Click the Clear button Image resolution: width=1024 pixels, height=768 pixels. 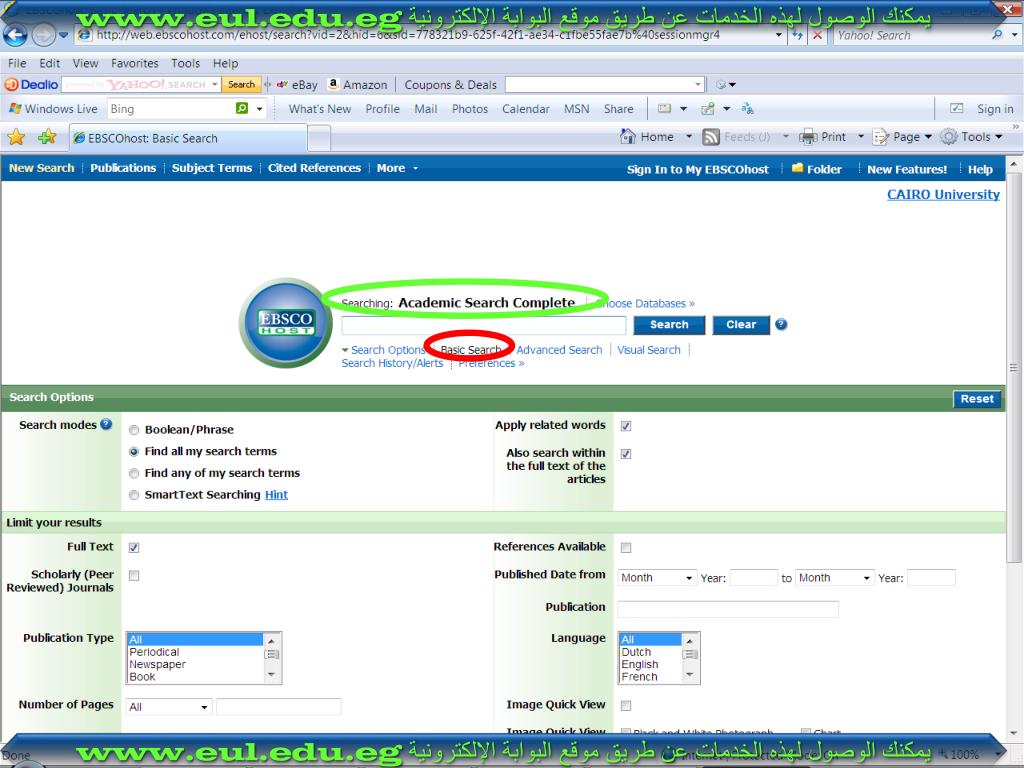click(x=741, y=325)
